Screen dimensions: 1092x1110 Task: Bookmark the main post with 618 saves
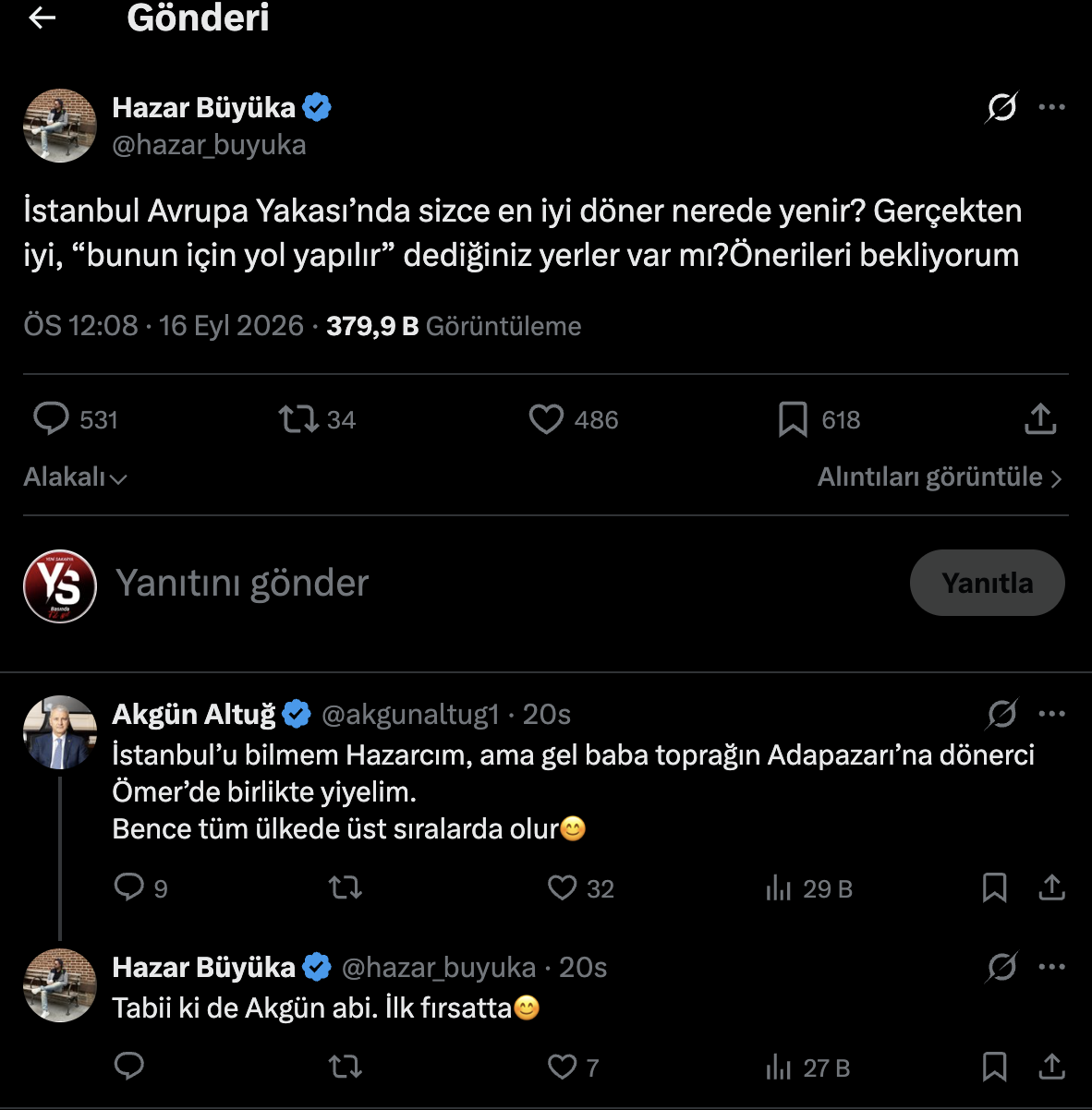[x=819, y=419]
